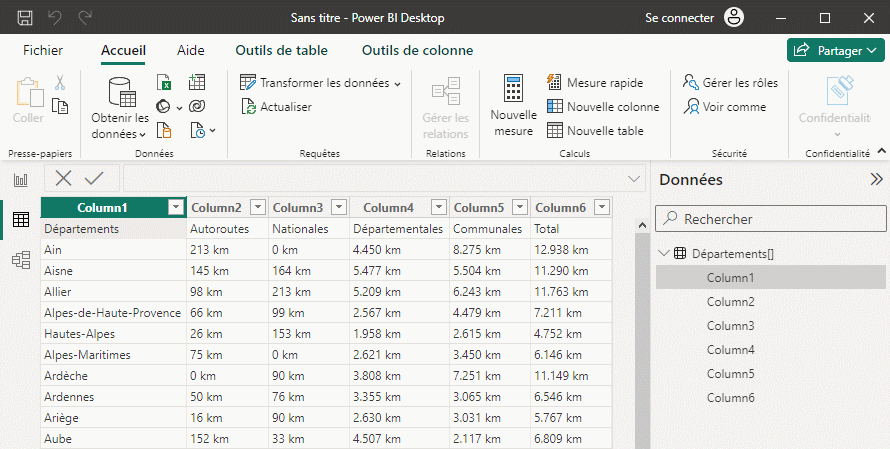This screenshot has height=449, width=890.
Task: Select Column4 in the Données pane
Action: (x=730, y=350)
